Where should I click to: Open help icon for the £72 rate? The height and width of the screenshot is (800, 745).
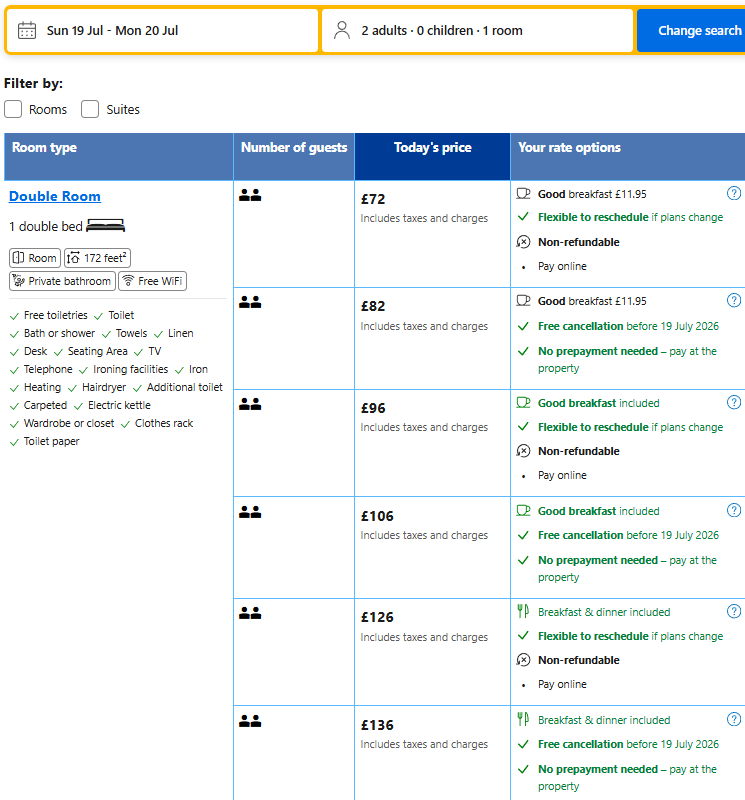734,193
